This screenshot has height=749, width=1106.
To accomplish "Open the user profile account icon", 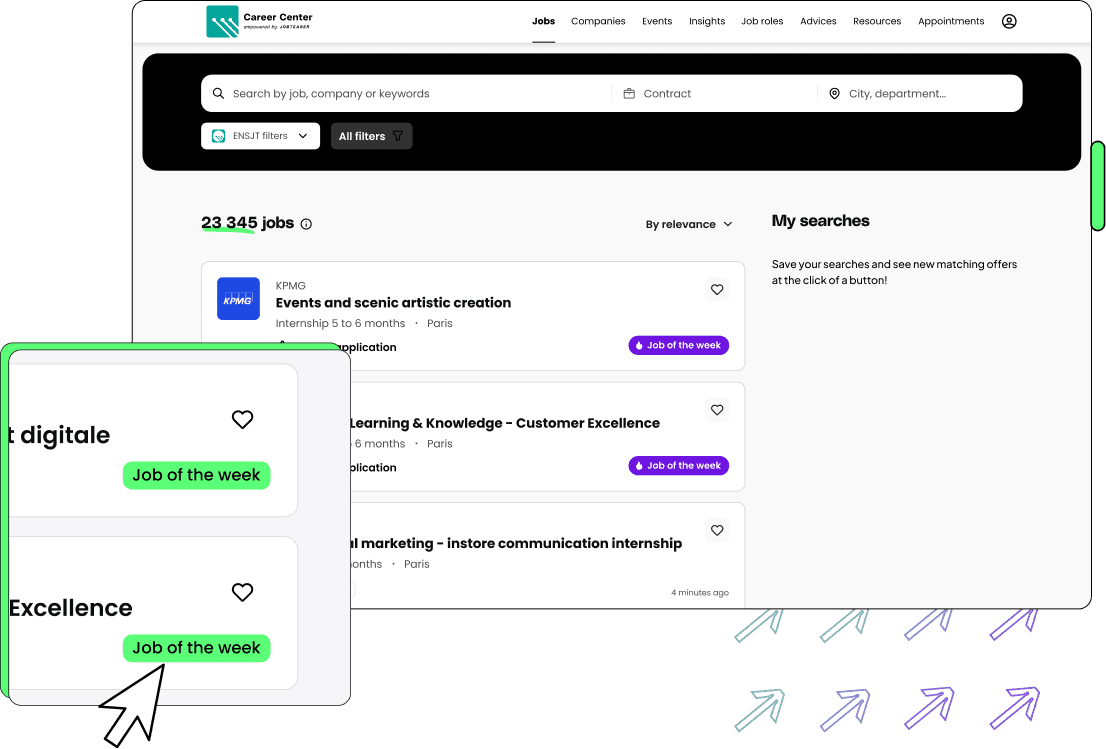I will click(1009, 21).
